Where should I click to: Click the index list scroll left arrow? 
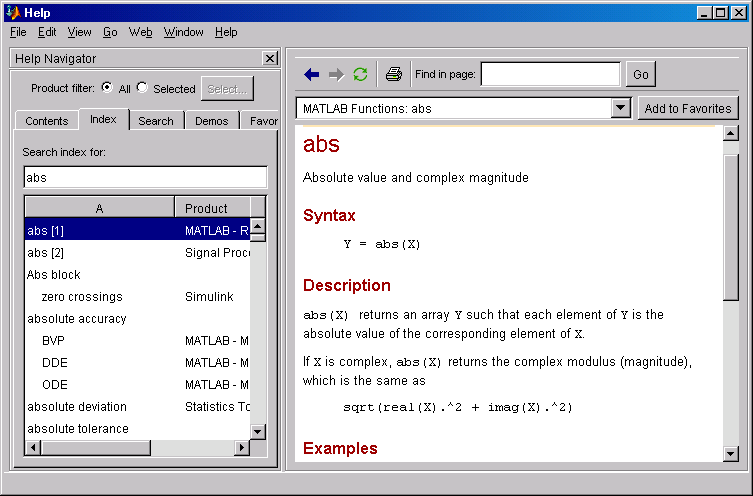tap(33, 448)
